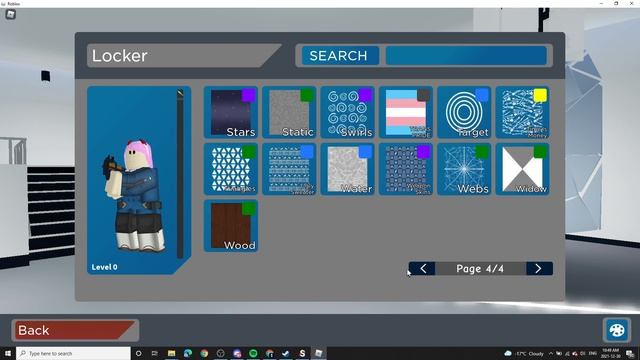Select the Stars skin tile
The image size is (640, 360).
coord(231,112)
